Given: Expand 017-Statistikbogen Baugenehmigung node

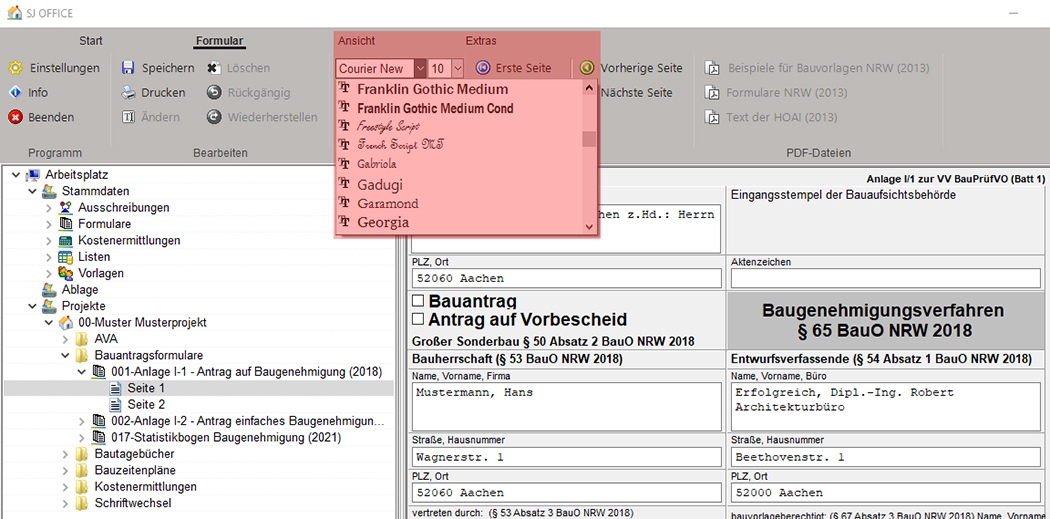Looking at the screenshot, I should [82, 437].
